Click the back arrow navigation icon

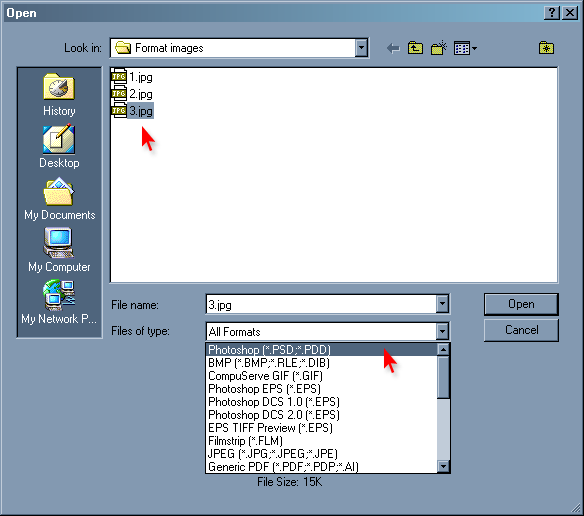click(x=393, y=48)
